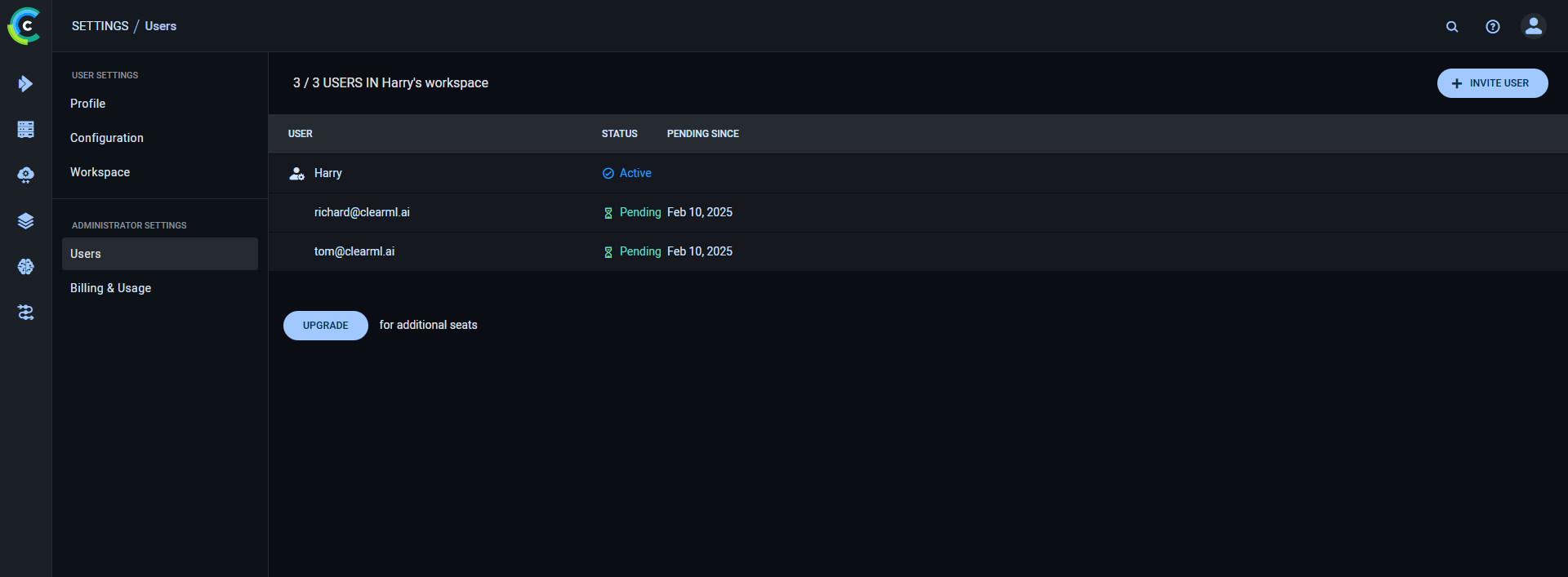Open the arrow-shaped Projects sidebar icon
Image resolution: width=1568 pixels, height=577 pixels.
25,83
